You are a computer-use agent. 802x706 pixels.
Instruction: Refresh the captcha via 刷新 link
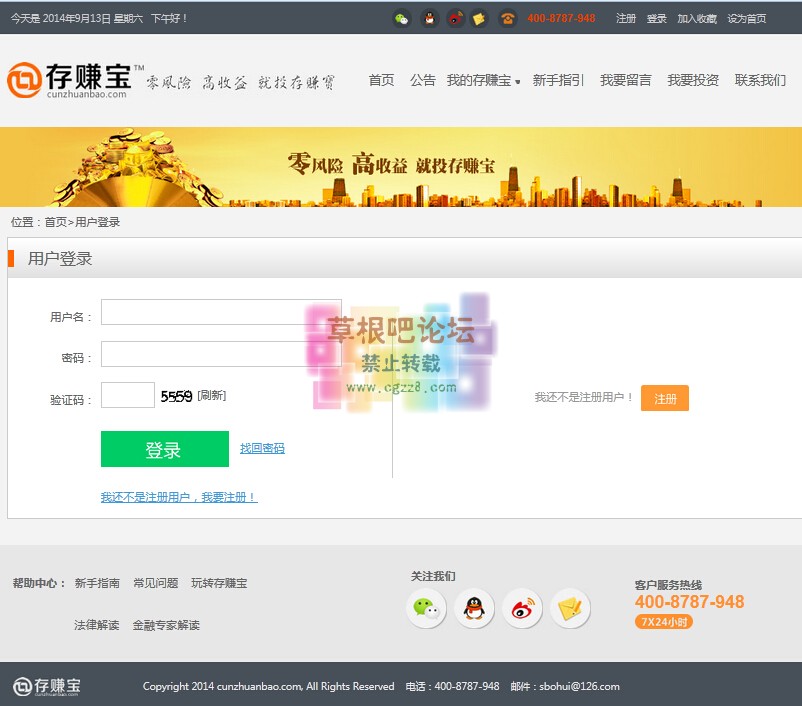pyautogui.click(x=211, y=396)
